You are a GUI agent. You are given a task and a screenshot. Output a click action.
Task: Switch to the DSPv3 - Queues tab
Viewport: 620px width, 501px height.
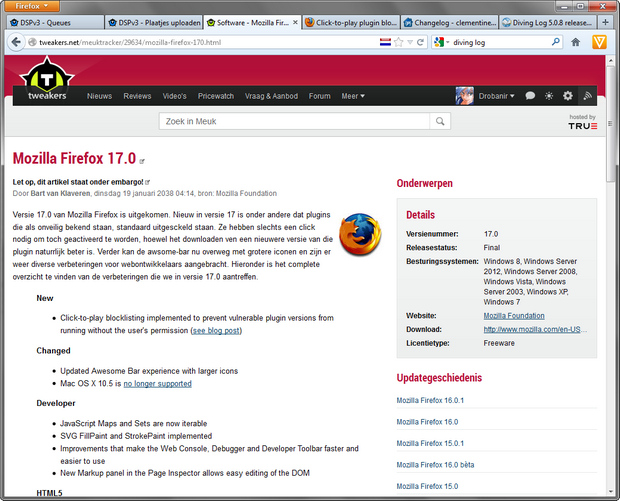point(55,23)
